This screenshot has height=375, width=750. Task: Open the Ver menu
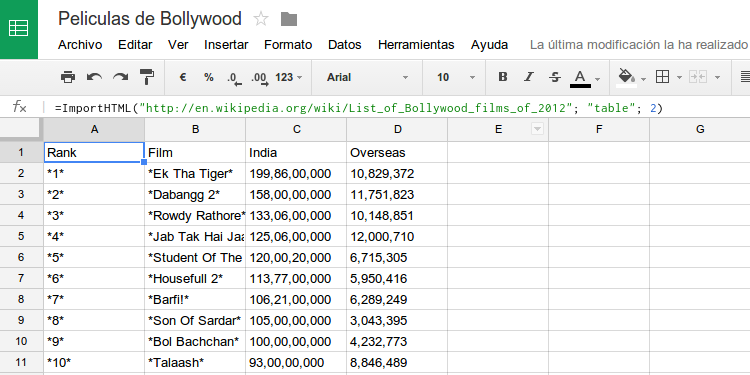[178, 45]
